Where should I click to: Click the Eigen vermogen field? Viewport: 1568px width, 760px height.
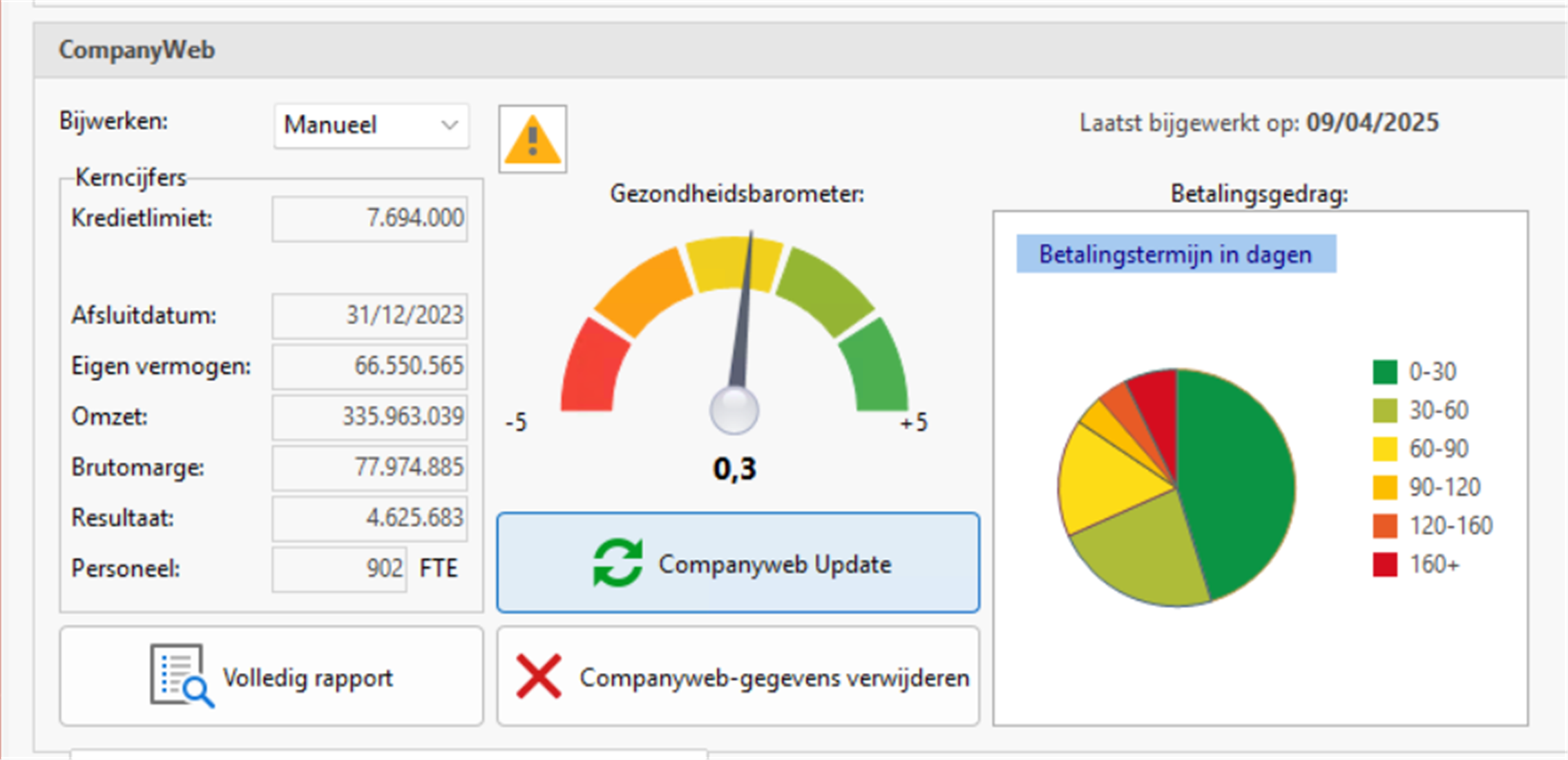370,366
